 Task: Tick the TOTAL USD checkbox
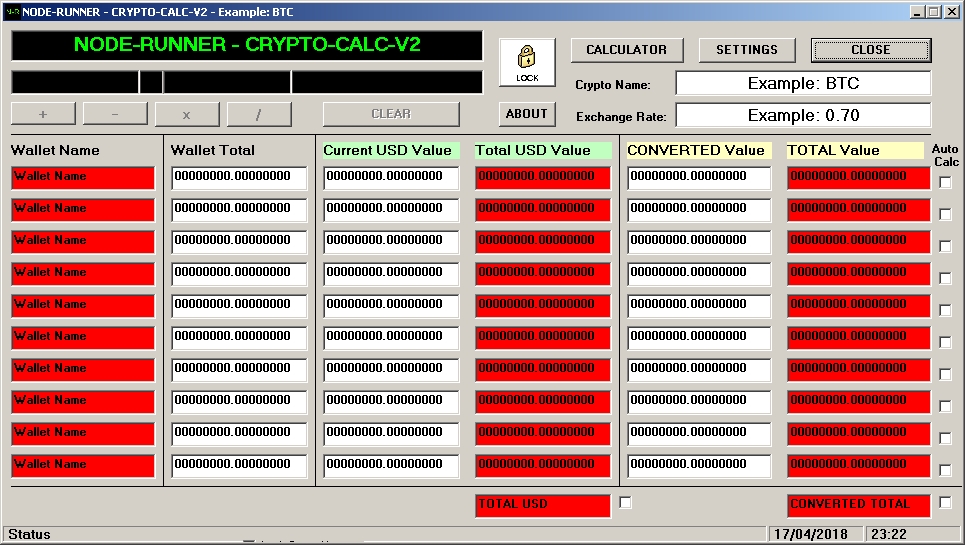coord(625,503)
